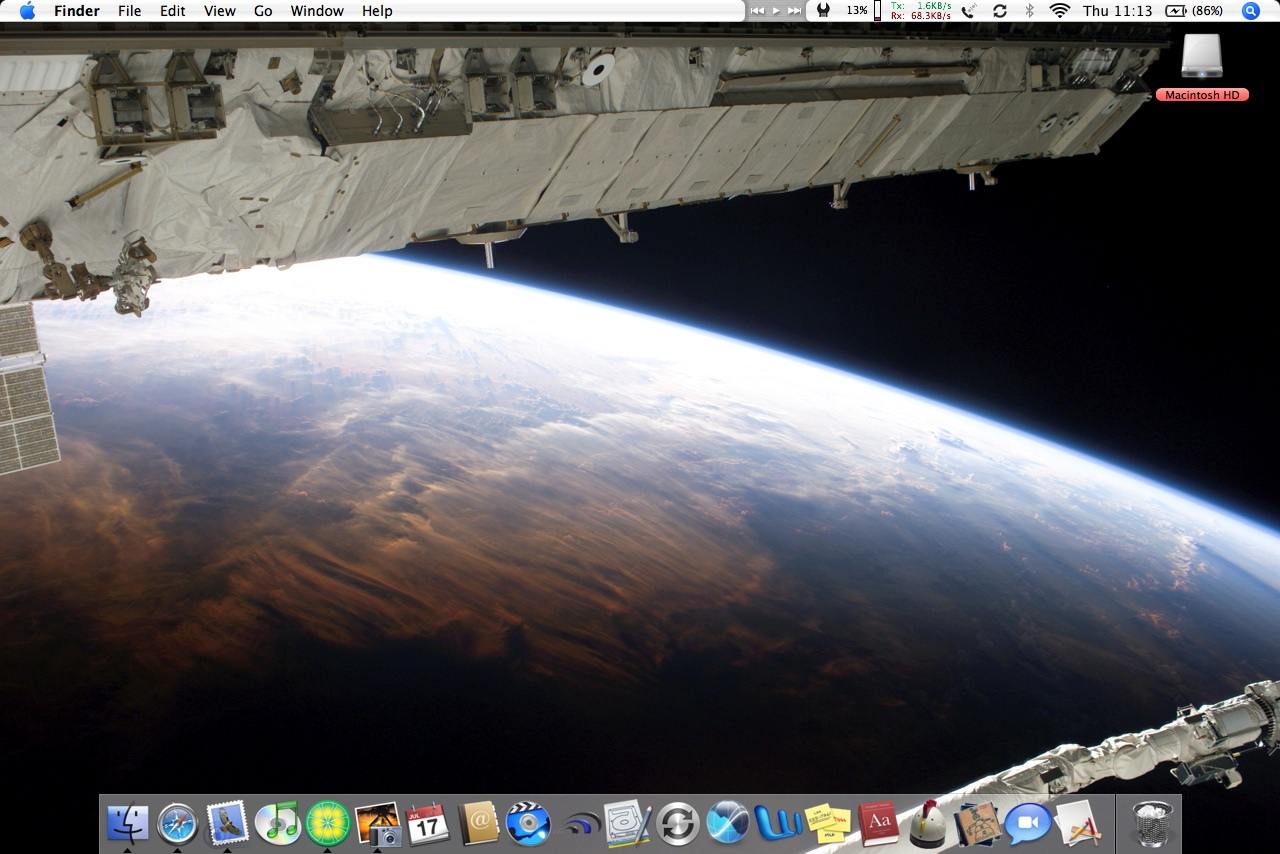Open the View menu
This screenshot has height=854, width=1280.
220,11
